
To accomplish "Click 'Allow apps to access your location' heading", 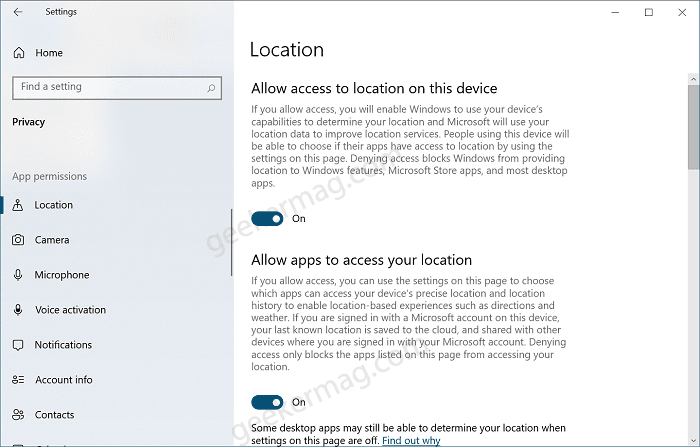I will (362, 260).
